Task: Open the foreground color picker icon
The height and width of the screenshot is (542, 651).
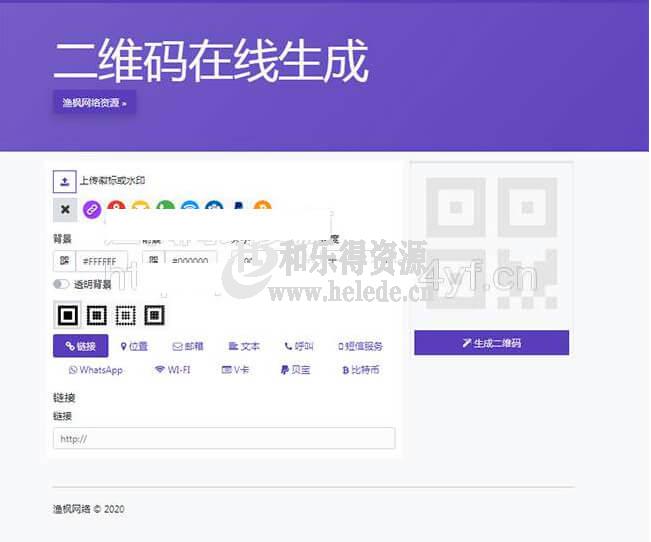Action: (153, 258)
